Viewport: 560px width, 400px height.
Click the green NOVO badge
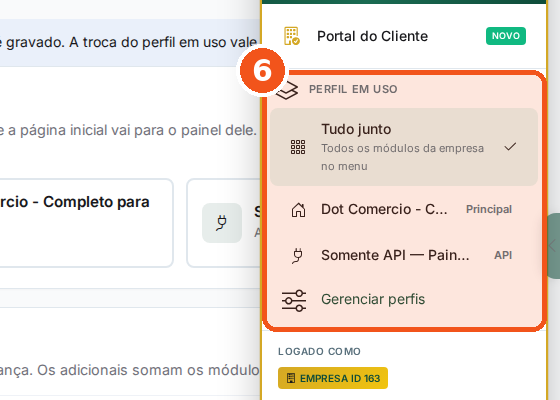(505, 36)
